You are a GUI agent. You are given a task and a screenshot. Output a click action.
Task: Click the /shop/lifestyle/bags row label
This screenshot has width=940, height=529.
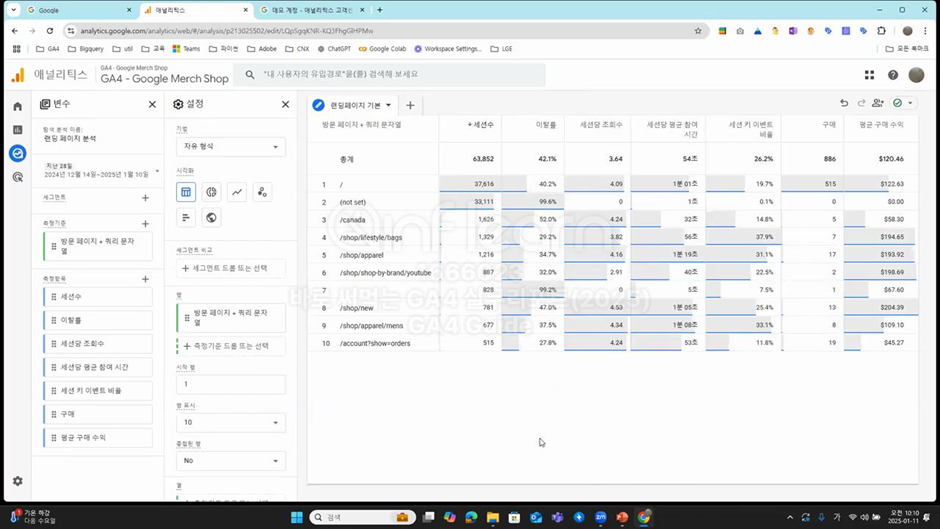click(370, 238)
